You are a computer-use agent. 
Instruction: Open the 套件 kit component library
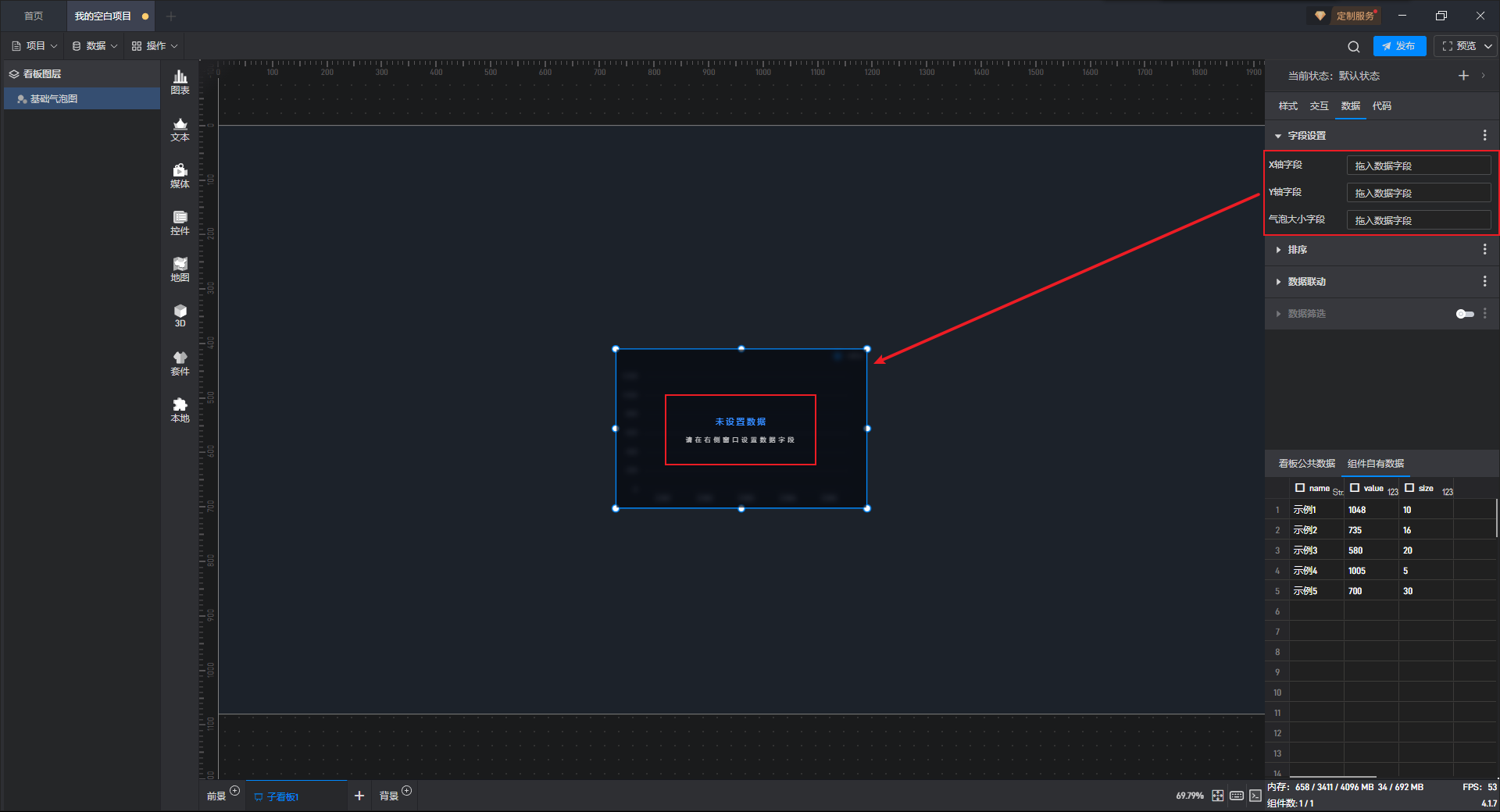click(180, 363)
